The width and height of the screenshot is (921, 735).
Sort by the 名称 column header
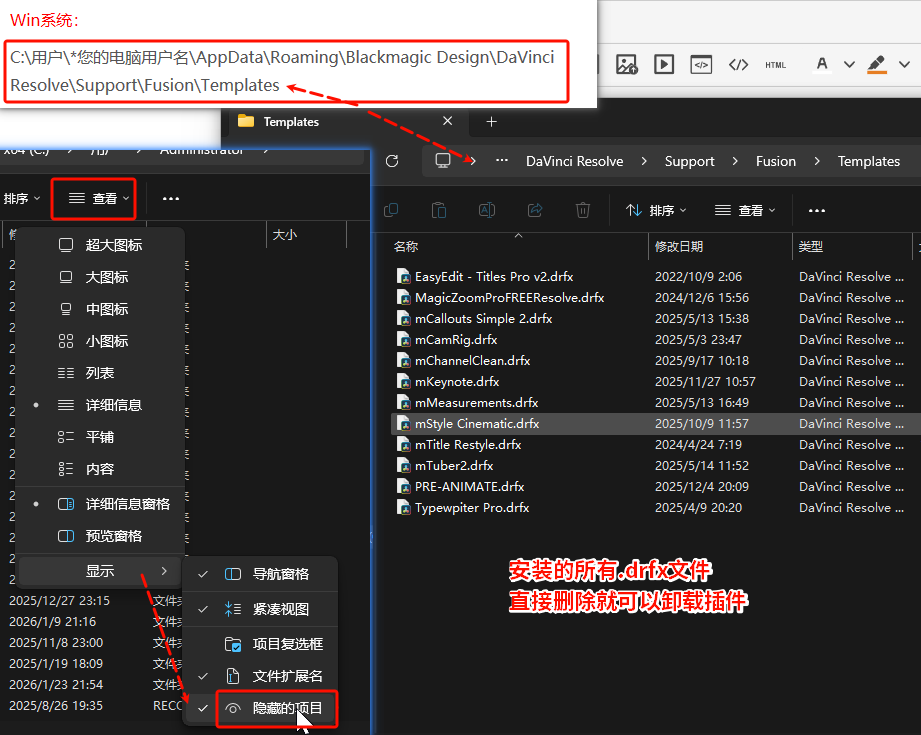[x=519, y=246]
